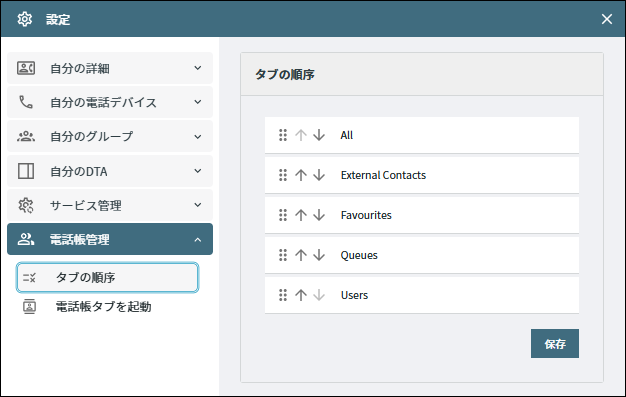The image size is (626, 397).
Task: Move Favourites down with down arrow
Action: [319, 215]
